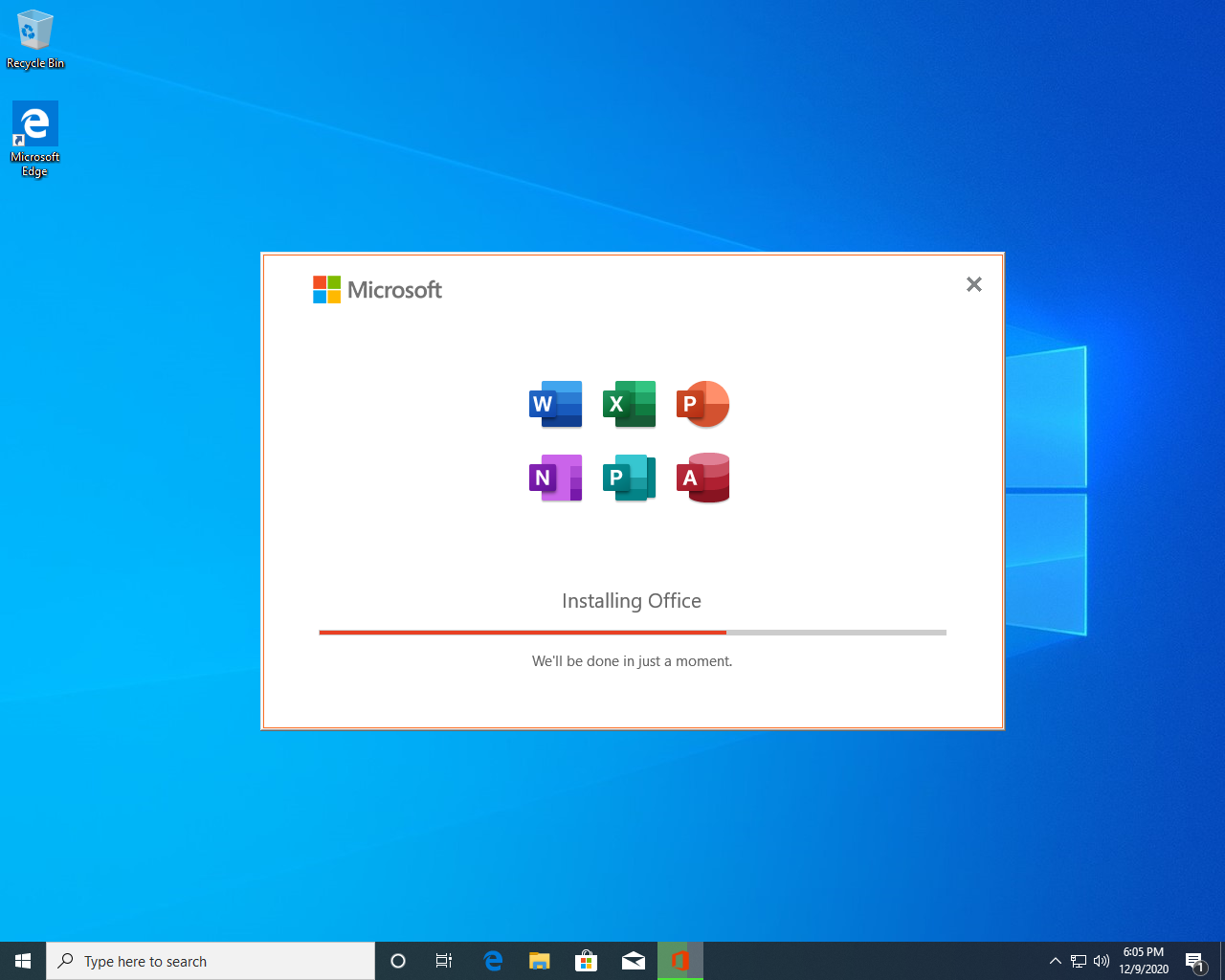Click the network status tray icon
The width and height of the screenshot is (1225, 980).
(1079, 961)
